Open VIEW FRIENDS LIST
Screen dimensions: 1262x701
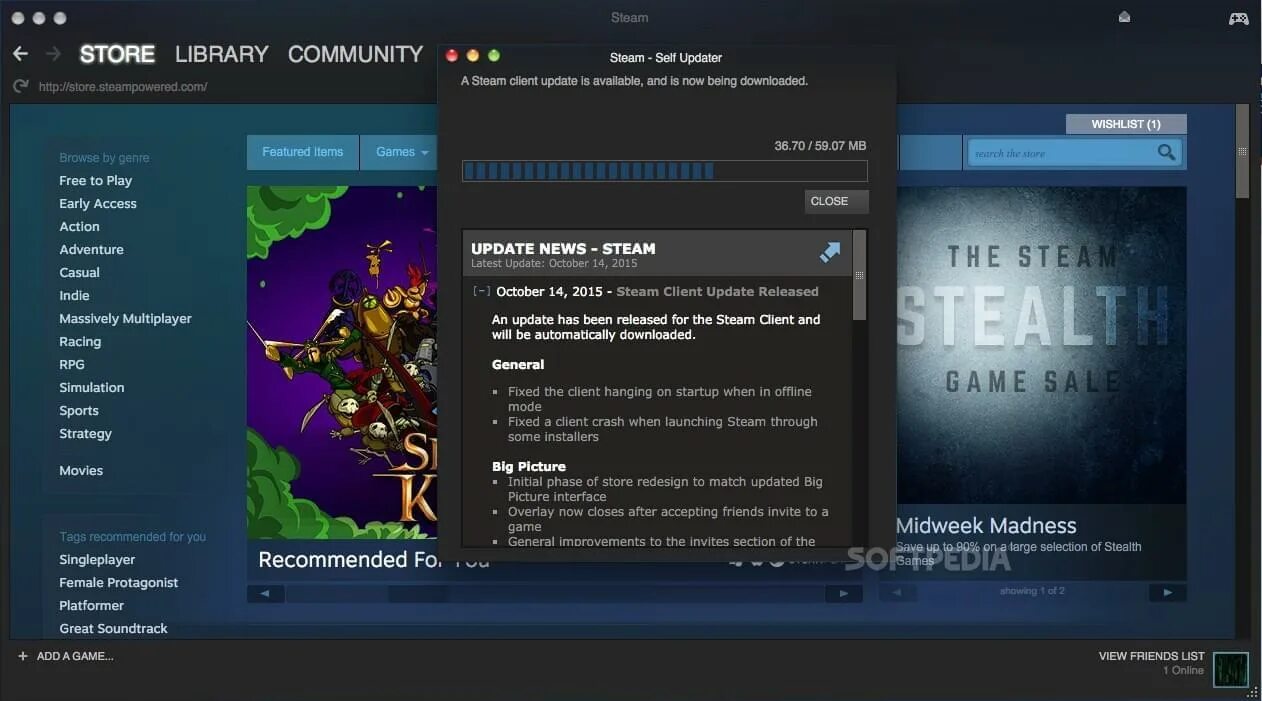coord(1151,656)
